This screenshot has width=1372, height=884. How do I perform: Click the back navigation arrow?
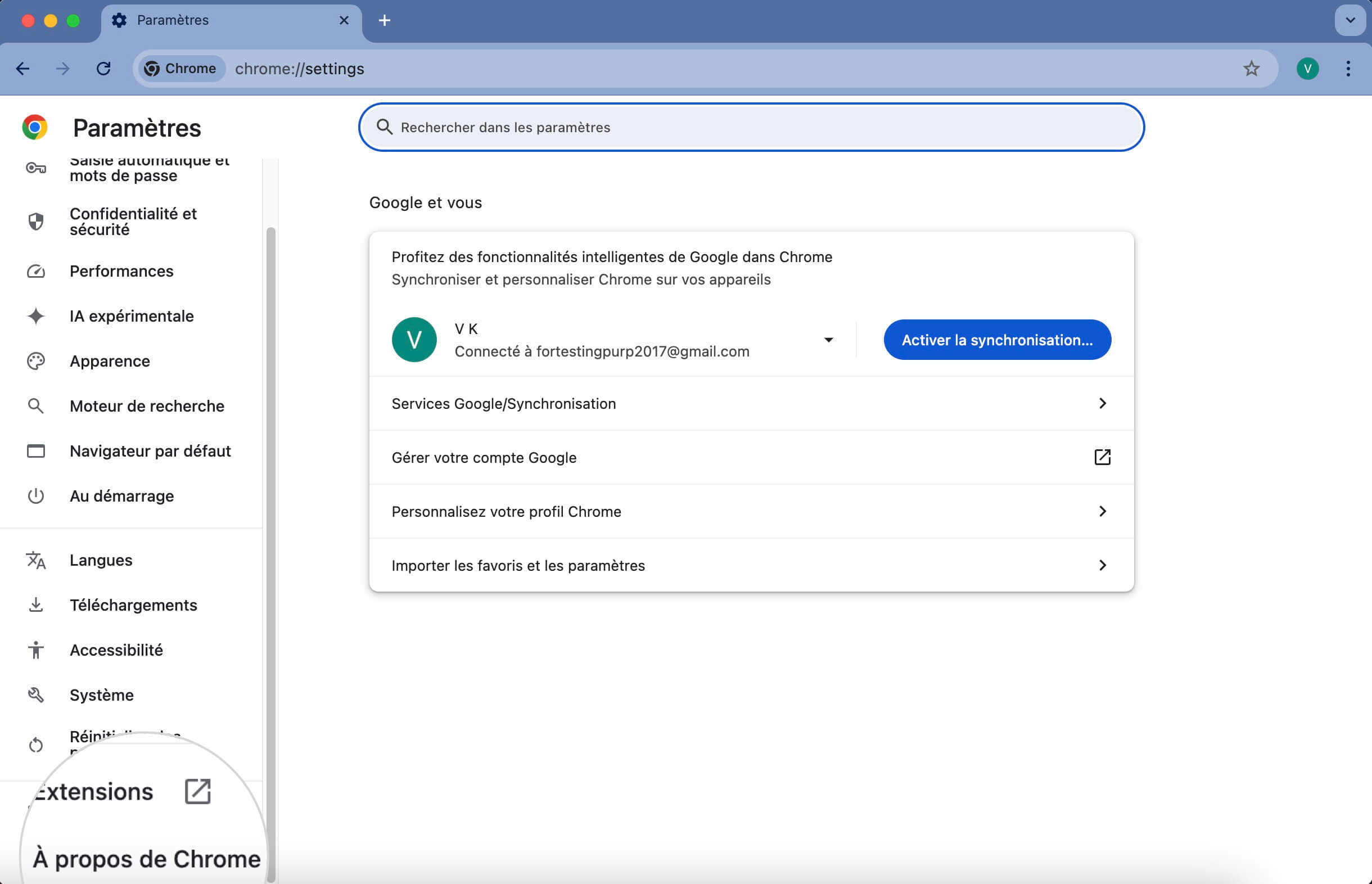(23, 69)
